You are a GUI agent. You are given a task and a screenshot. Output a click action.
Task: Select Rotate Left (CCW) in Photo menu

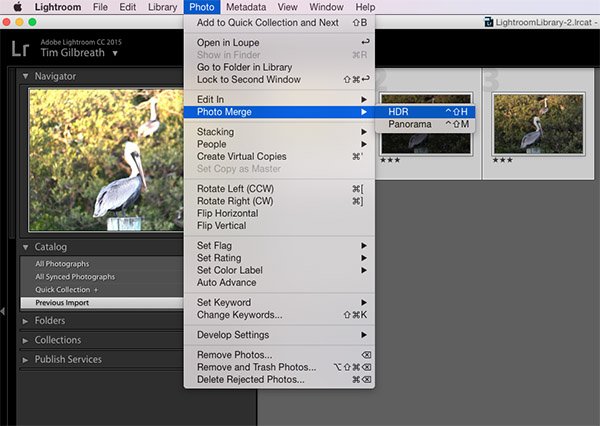pos(234,189)
